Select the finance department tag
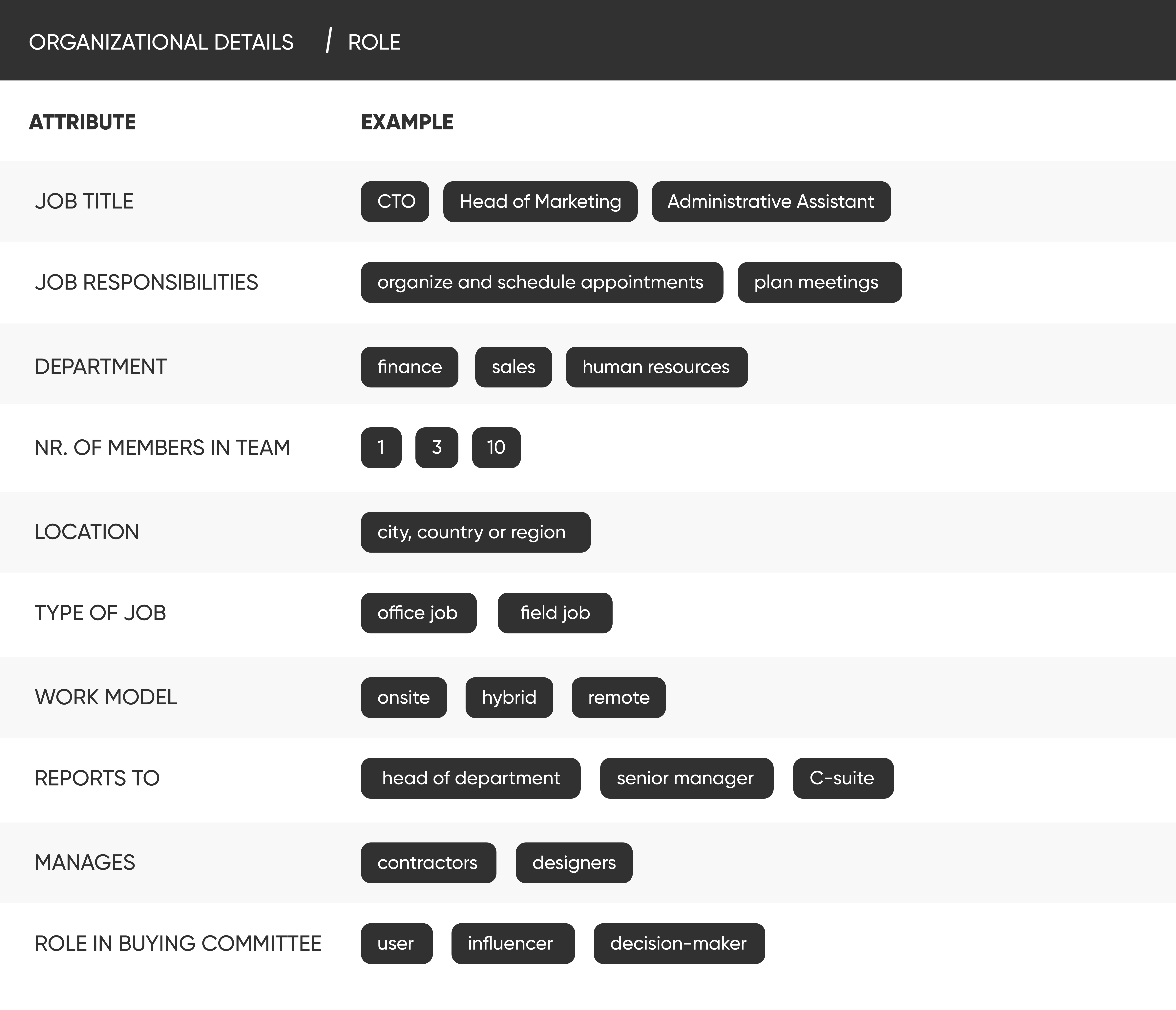The width and height of the screenshot is (1176, 1010). (409, 367)
